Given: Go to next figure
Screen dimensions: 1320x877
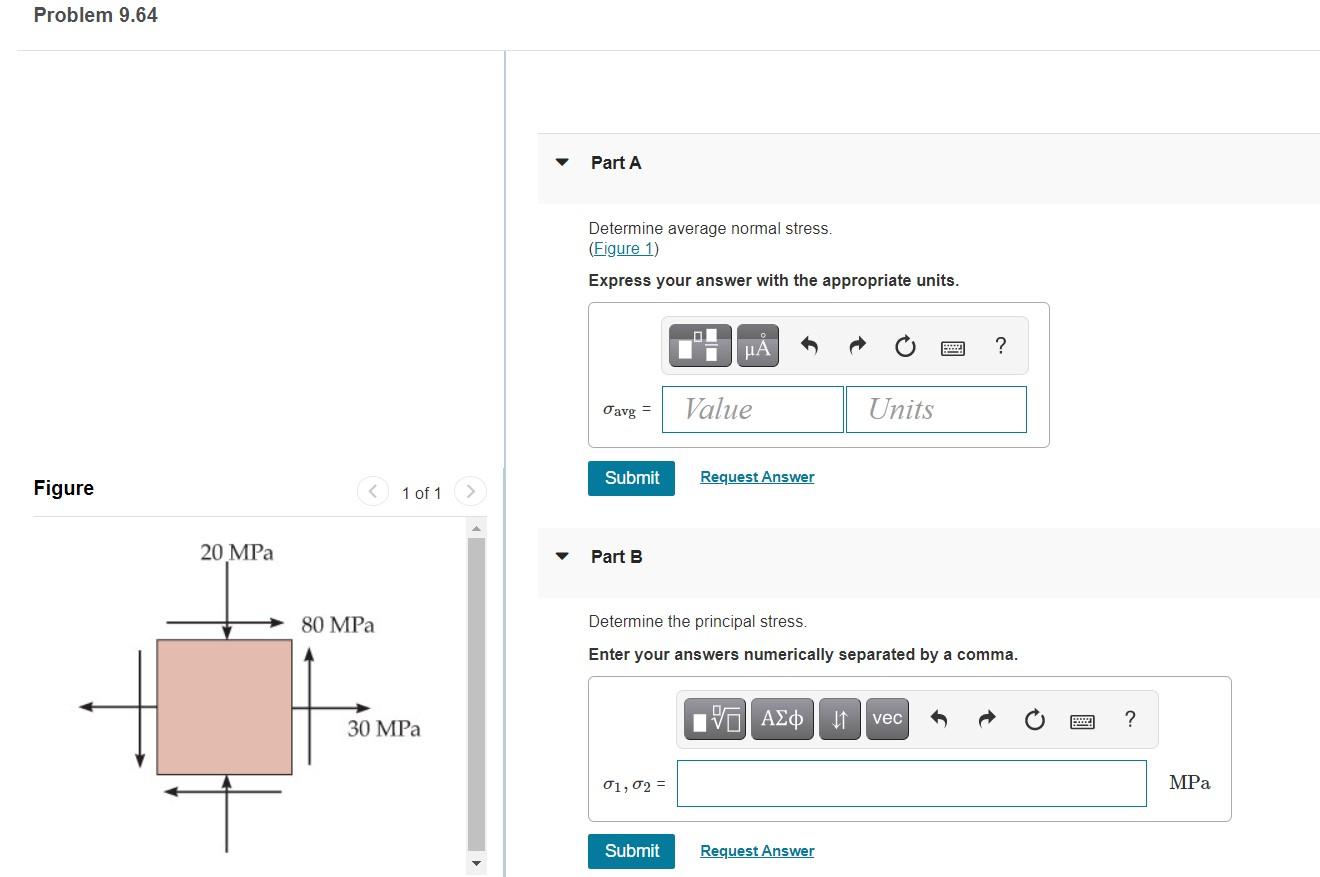Looking at the screenshot, I should click(x=470, y=492).
